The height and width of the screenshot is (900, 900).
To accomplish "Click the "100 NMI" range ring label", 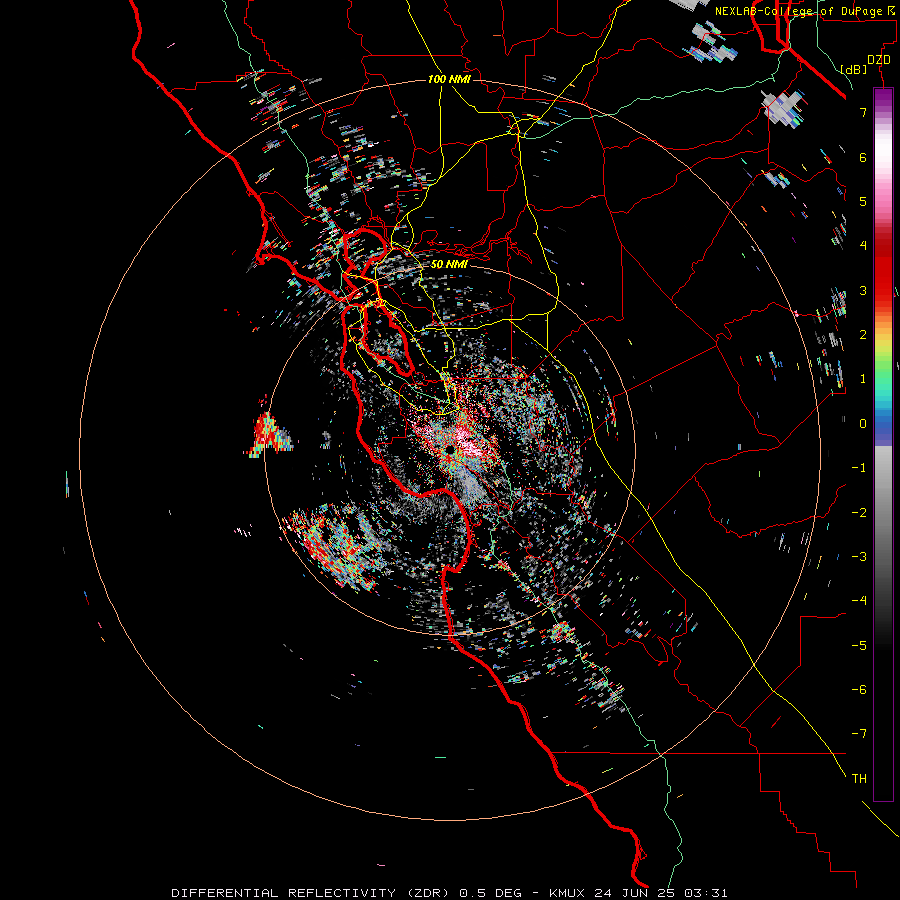I will [449, 79].
